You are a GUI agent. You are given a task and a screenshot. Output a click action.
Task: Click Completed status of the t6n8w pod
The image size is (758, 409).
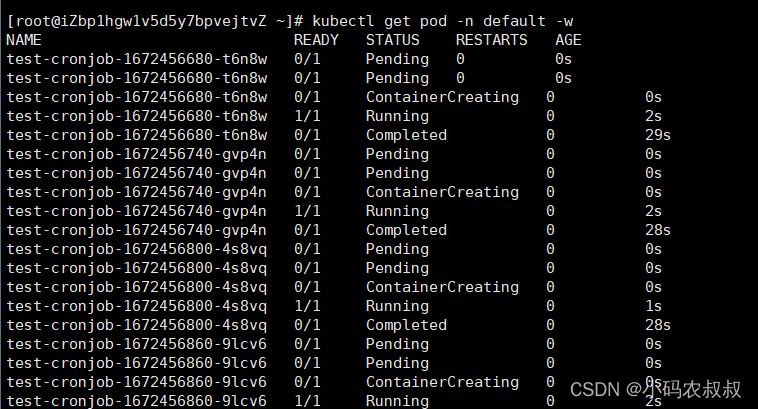coord(406,135)
